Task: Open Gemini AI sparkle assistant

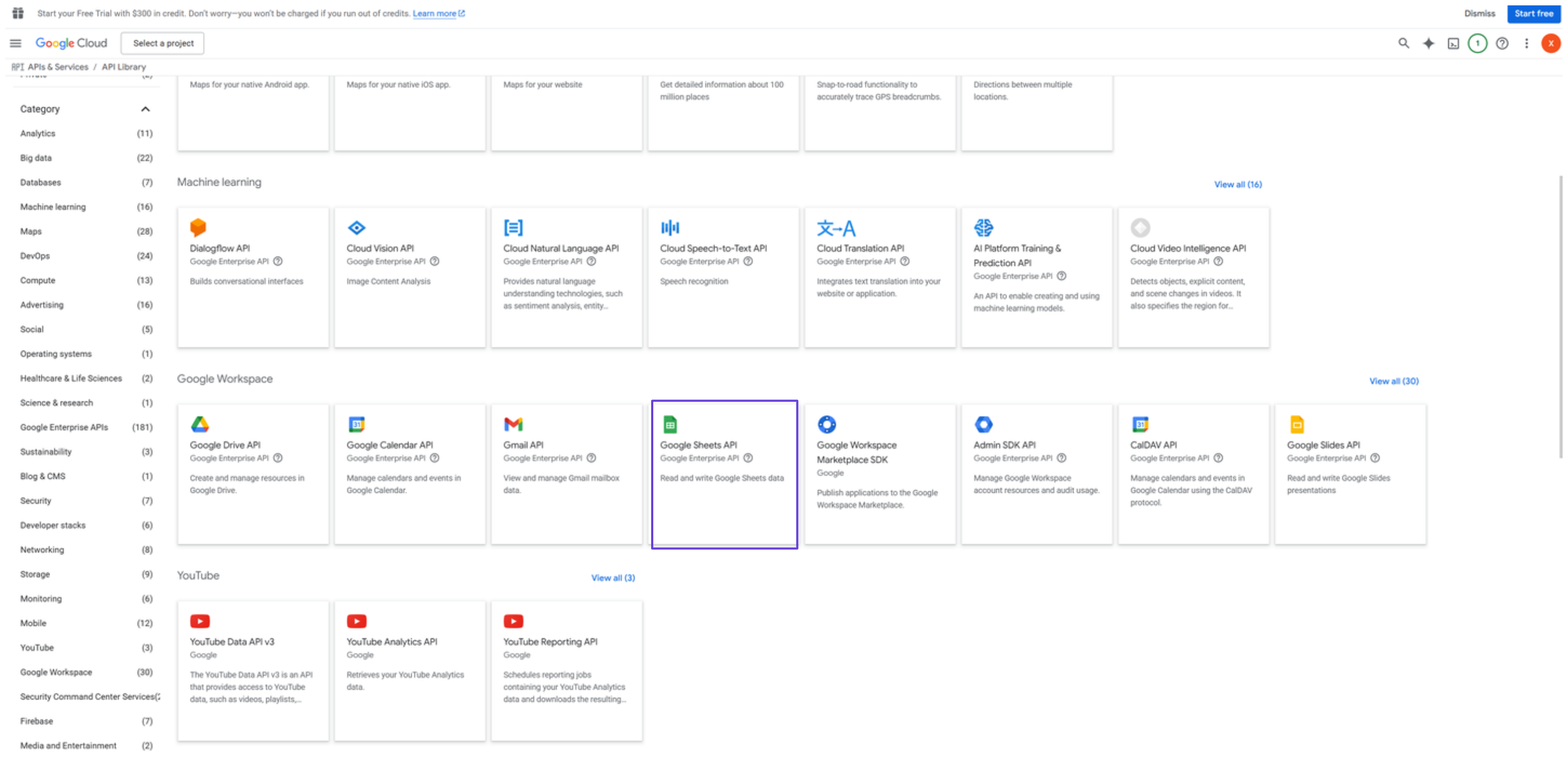Action: click(1428, 43)
